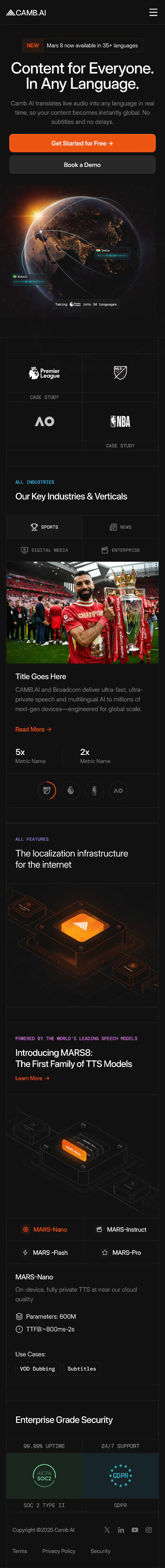The height and width of the screenshot is (1568, 165).
Task: Select Premier League logo in carousel
Action: click(x=70, y=790)
